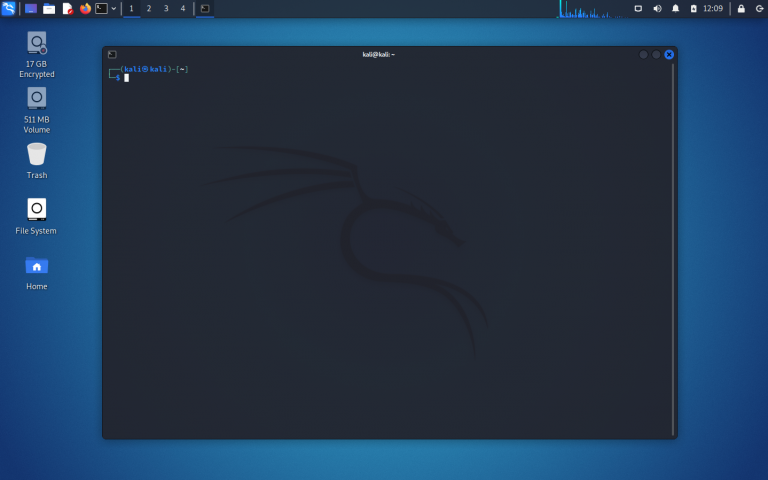Image resolution: width=768 pixels, height=480 pixels.
Task: Launch the file manager from panel
Action: (x=49, y=8)
